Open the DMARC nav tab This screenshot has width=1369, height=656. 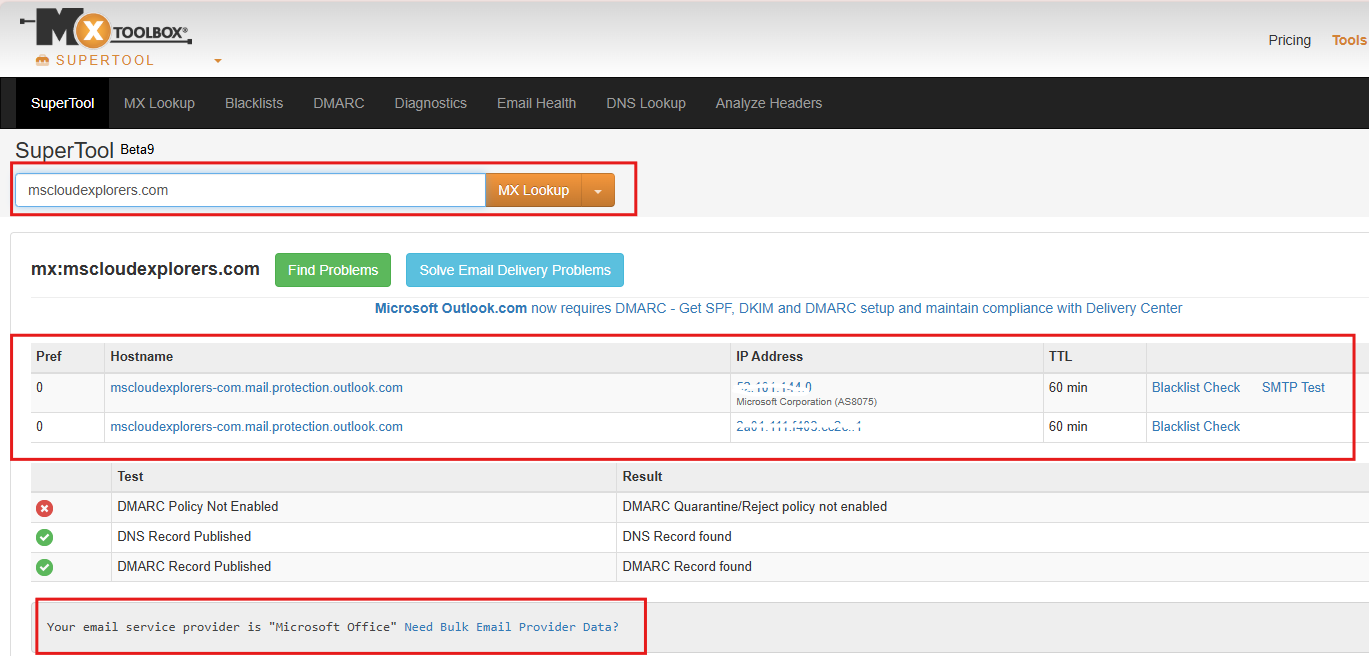(x=339, y=103)
